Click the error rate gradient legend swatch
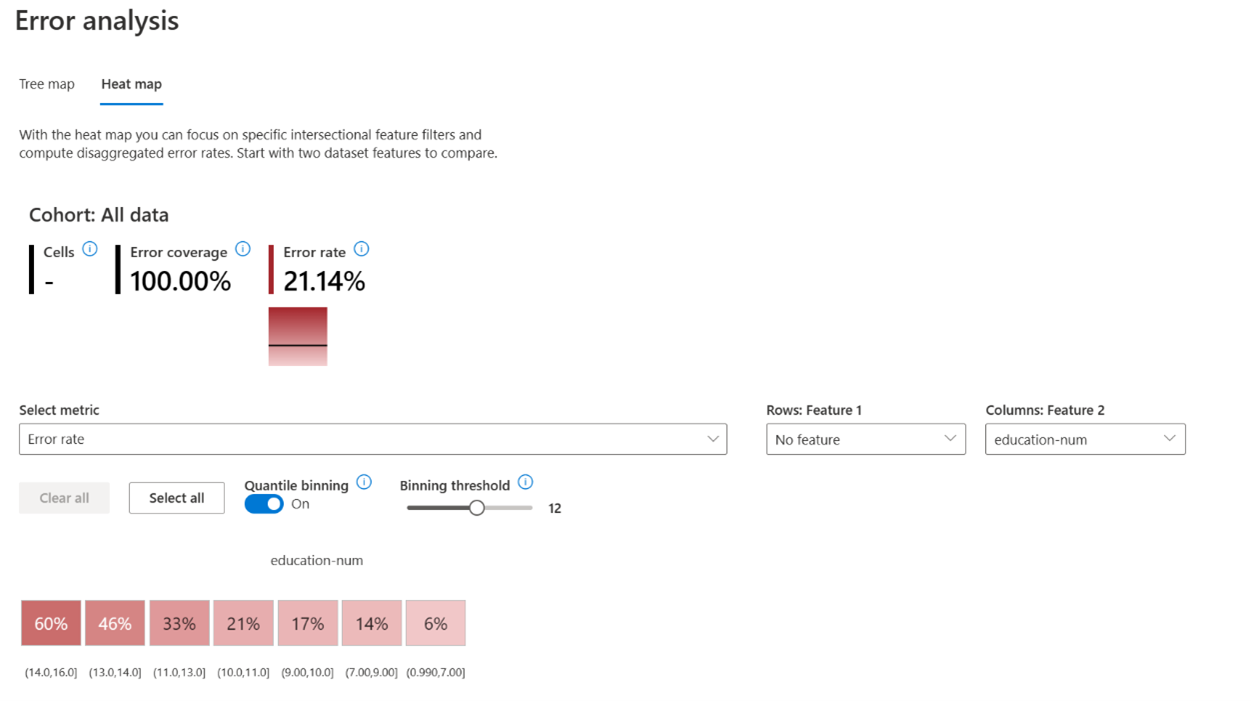Screen dimensions: 1251x701 click(297, 335)
